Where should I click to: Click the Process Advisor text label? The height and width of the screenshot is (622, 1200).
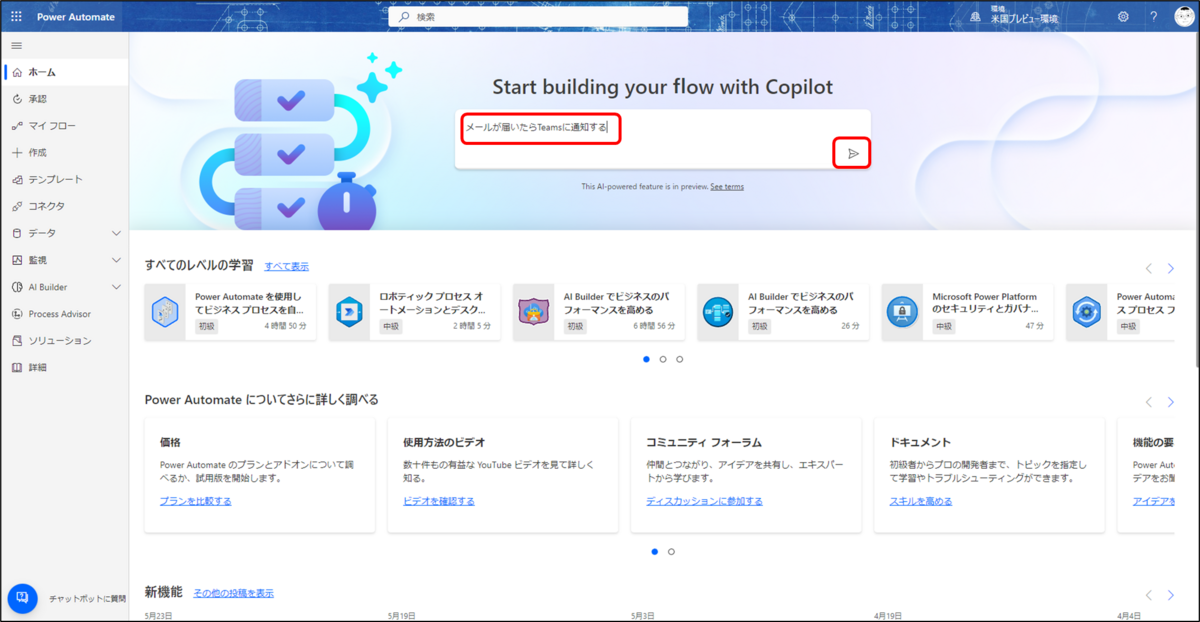(x=60, y=314)
